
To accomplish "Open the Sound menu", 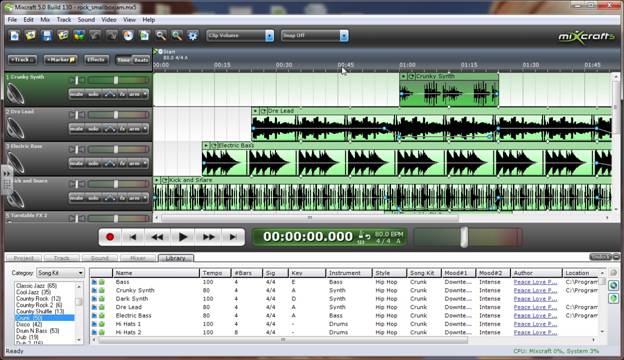I will [x=86, y=19].
